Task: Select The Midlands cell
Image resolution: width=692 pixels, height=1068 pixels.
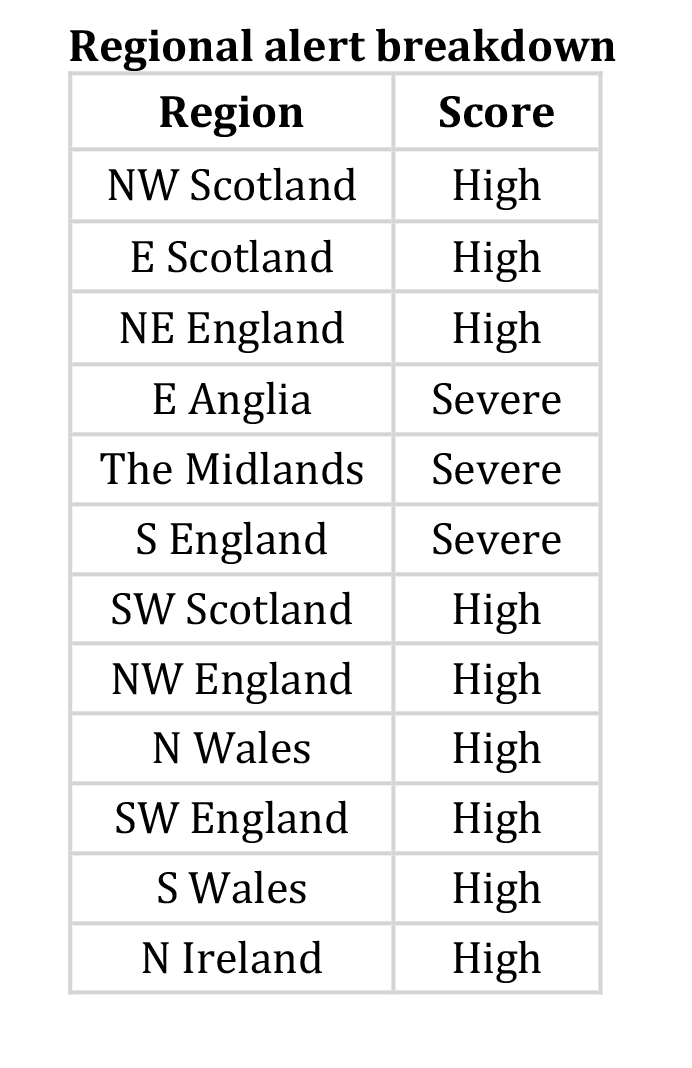Action: click(232, 469)
